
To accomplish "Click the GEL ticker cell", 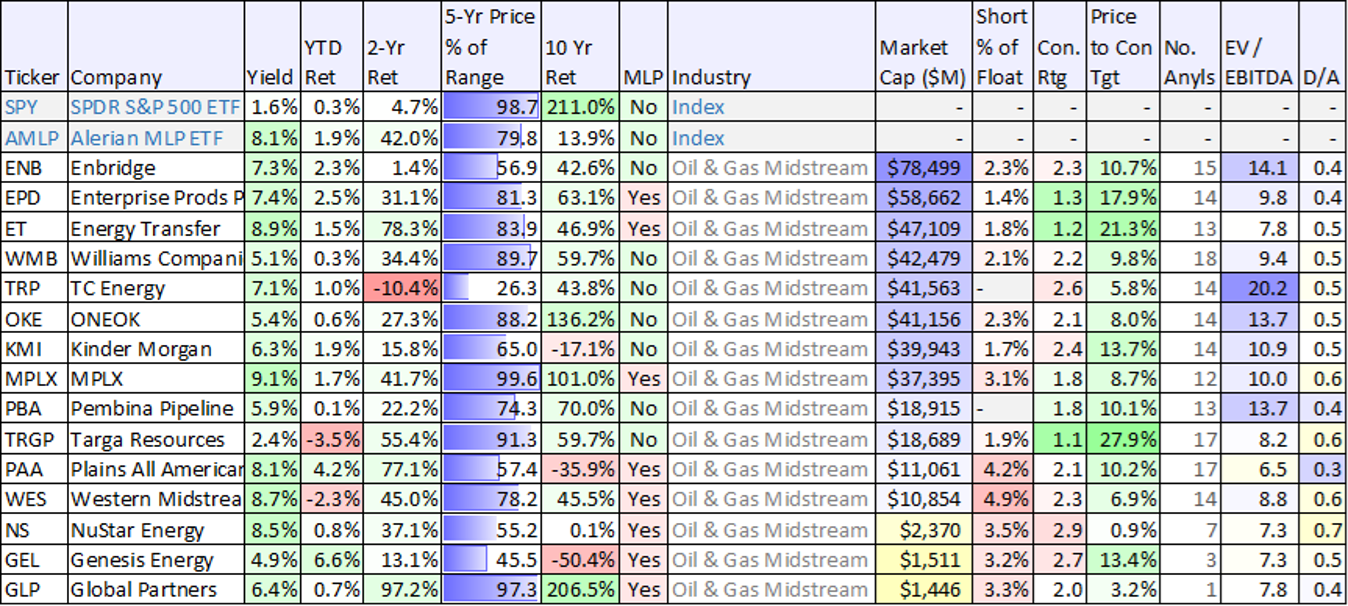I will (x=35, y=560).
